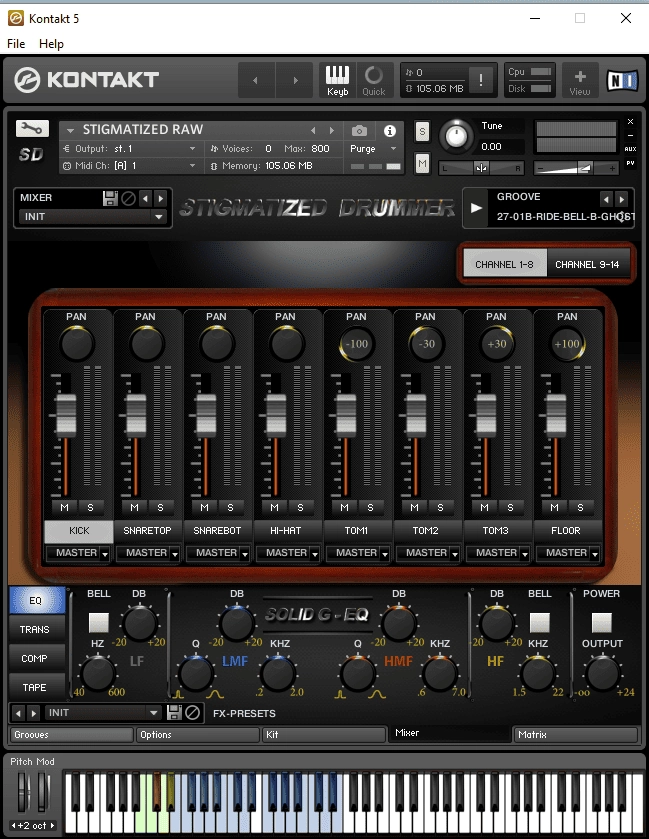Toggle the HF BELL switch
The image size is (649, 839).
539,623
